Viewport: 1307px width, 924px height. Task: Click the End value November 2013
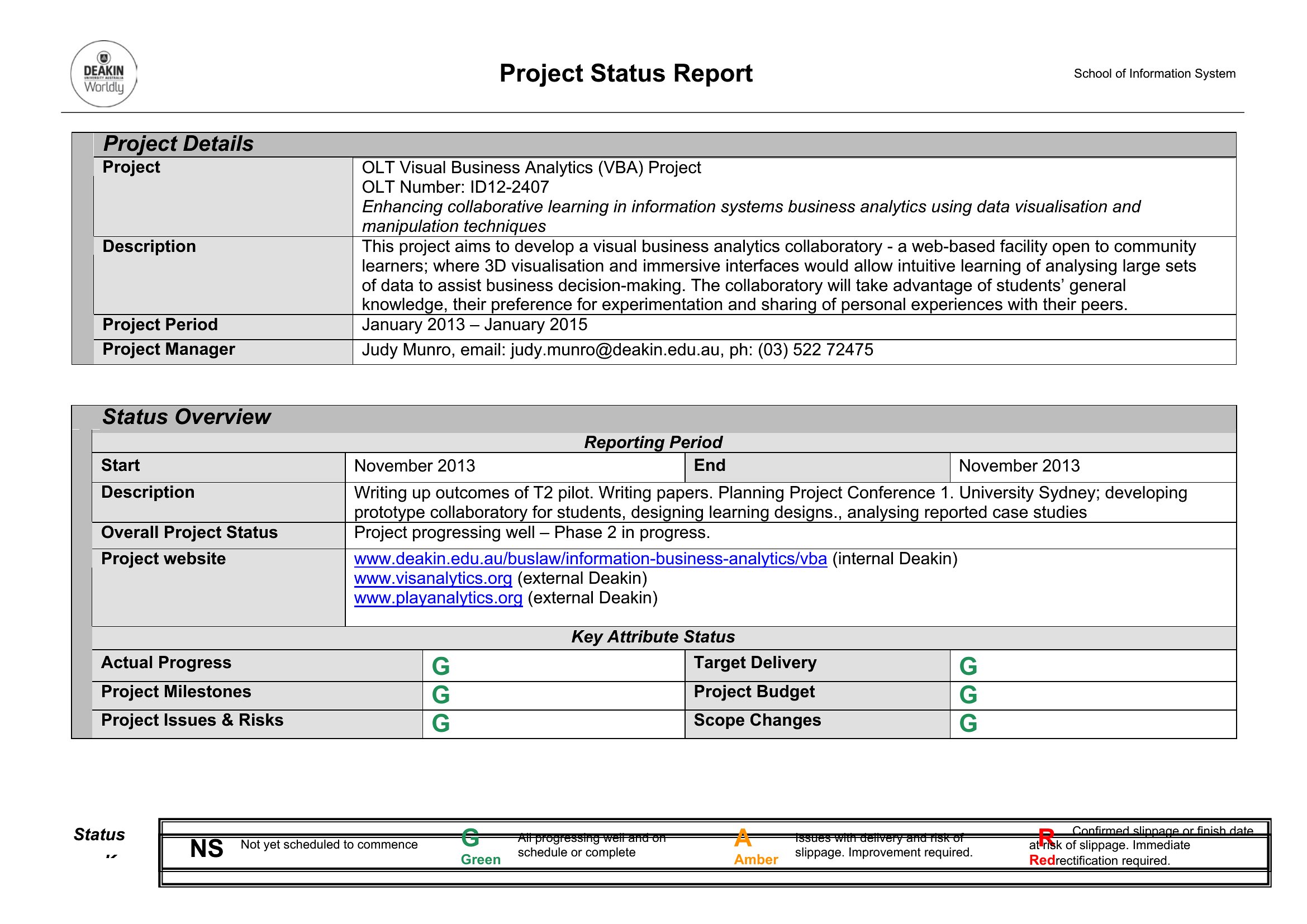(1019, 465)
